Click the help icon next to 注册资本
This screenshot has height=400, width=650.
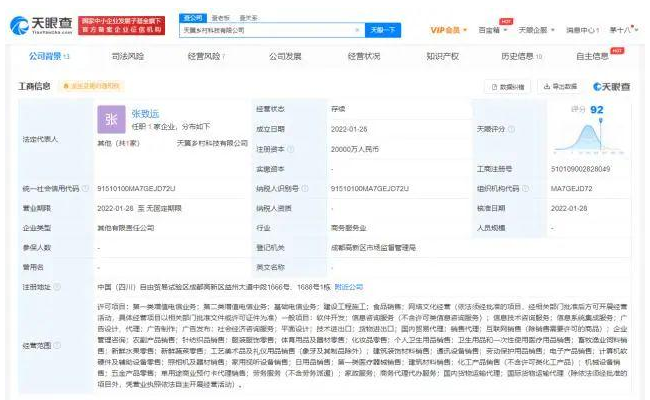pos(291,149)
